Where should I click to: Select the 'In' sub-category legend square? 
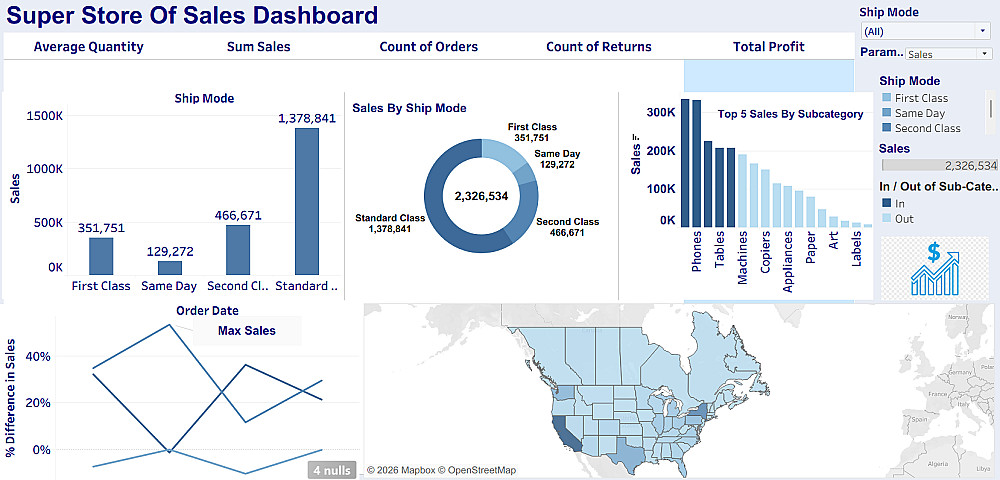(x=886, y=203)
